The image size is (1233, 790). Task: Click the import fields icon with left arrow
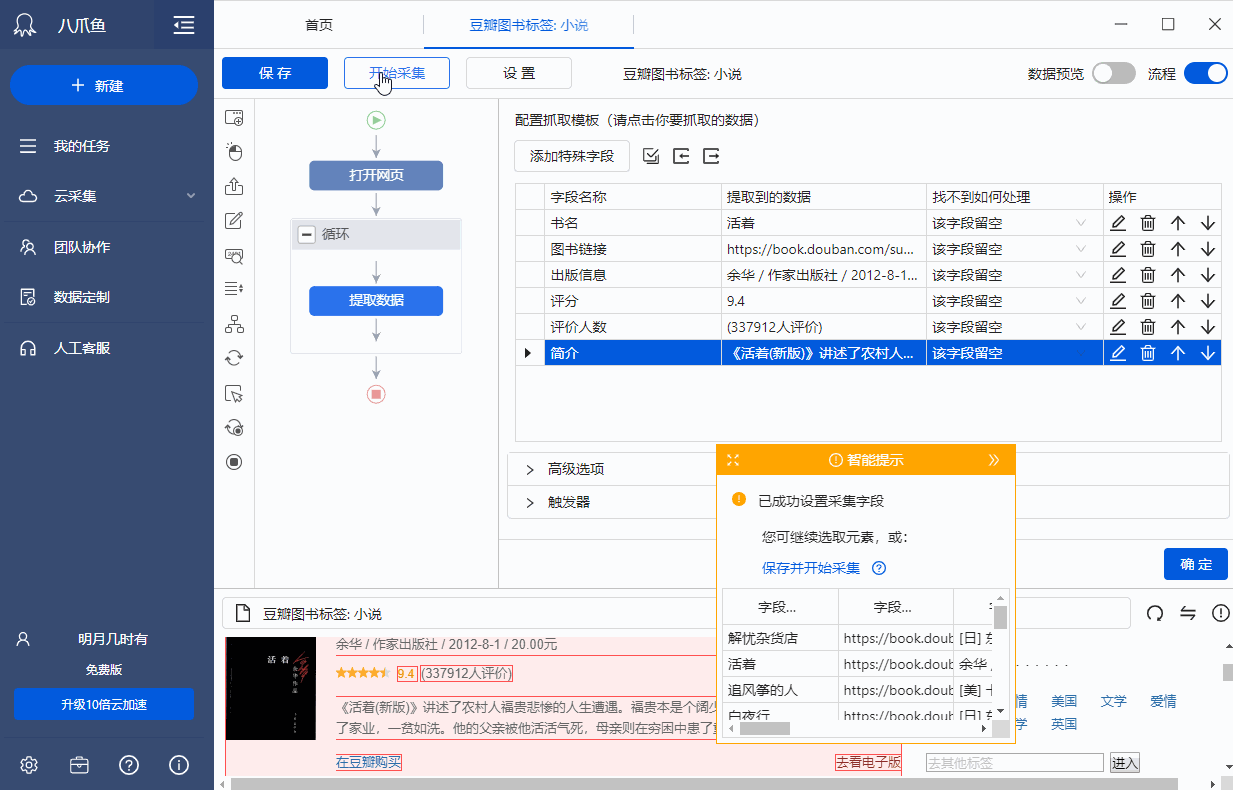point(681,156)
